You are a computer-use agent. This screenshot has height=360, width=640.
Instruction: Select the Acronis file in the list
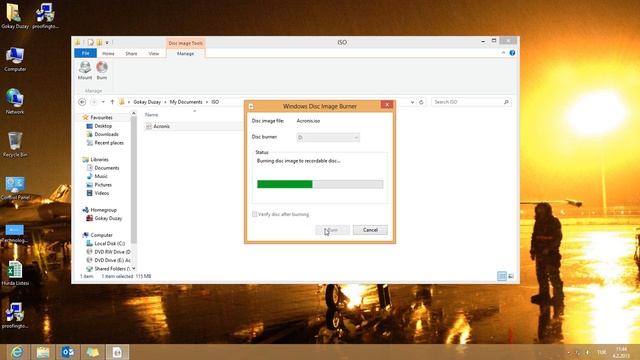click(x=161, y=127)
